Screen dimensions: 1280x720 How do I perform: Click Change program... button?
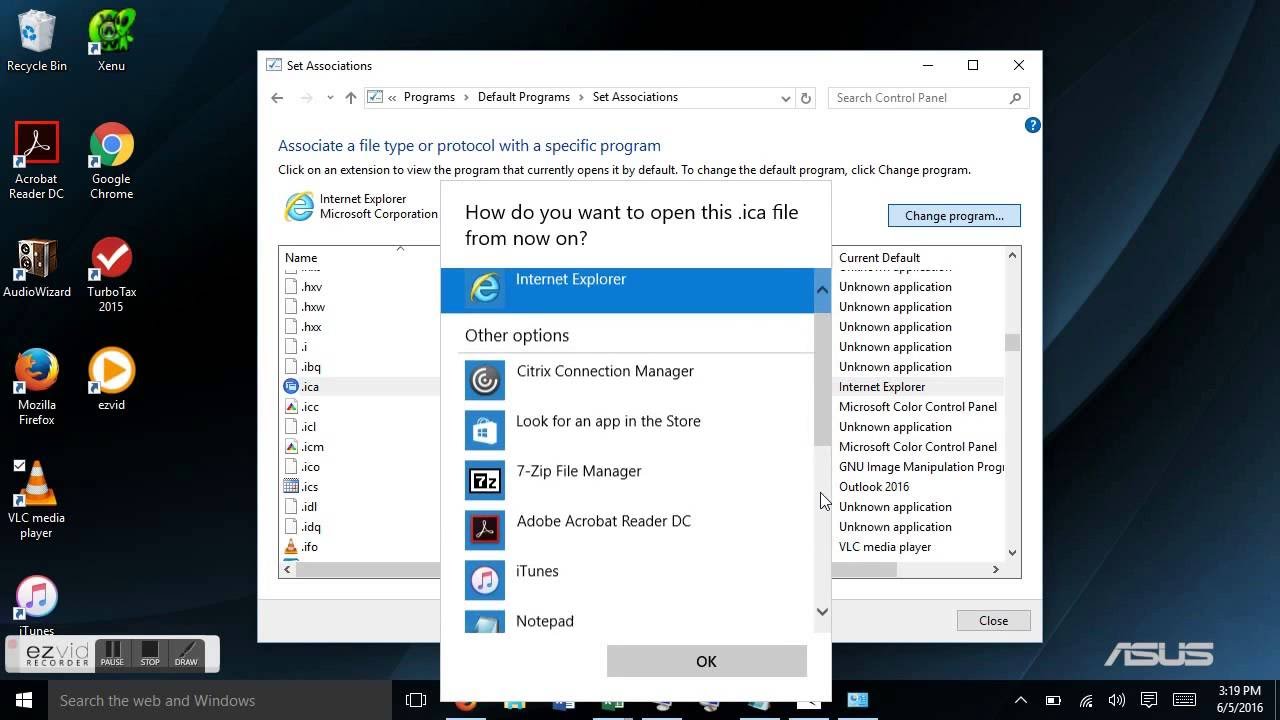[x=954, y=215]
